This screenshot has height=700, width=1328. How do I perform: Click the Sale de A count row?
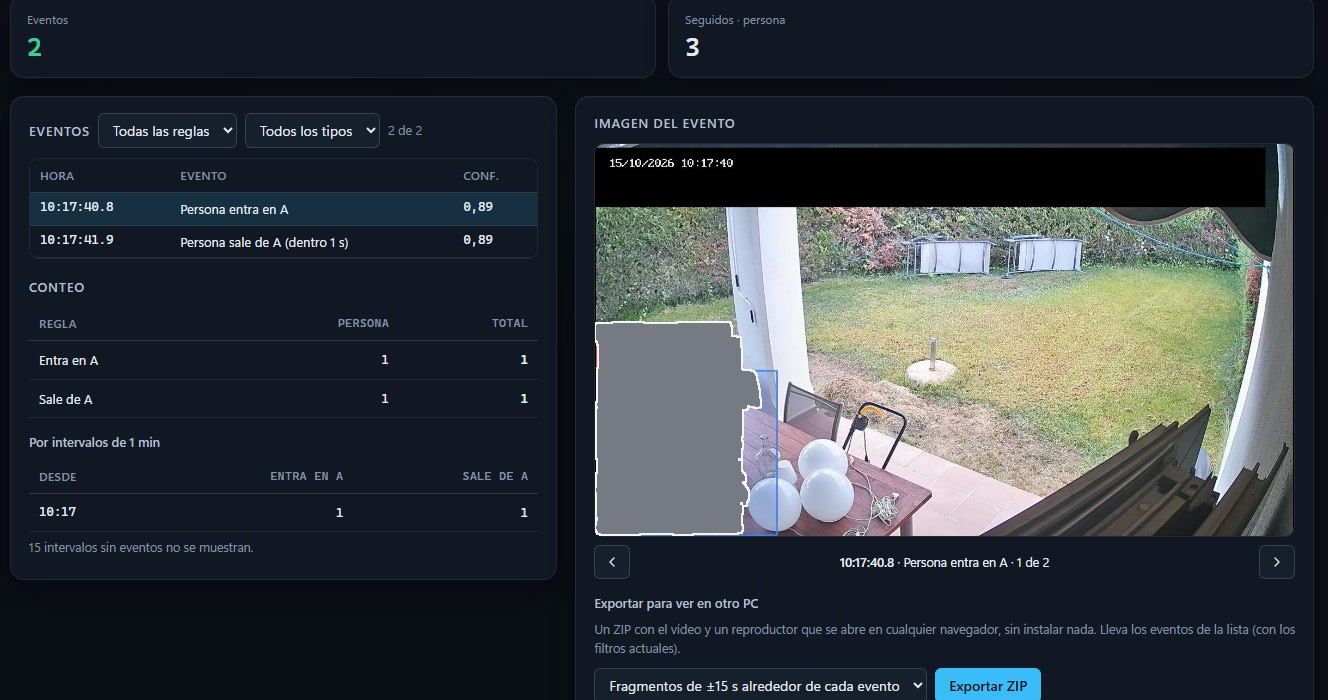pos(284,399)
